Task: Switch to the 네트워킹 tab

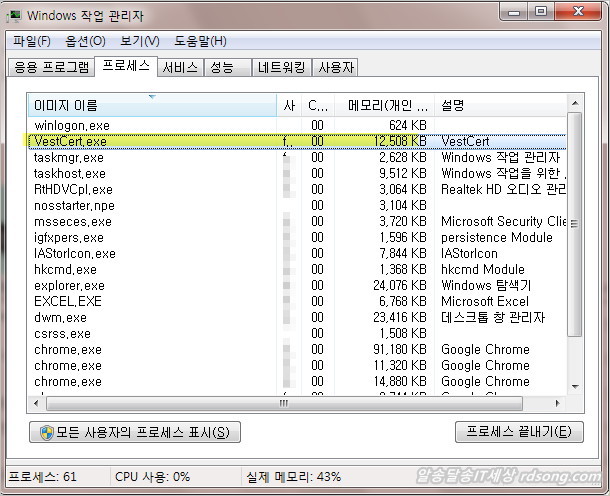Action: coord(281,68)
